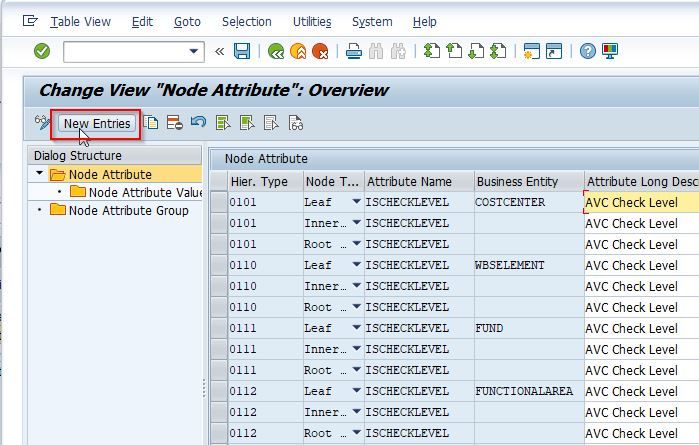Go to Last Page icon
This screenshot has height=445, width=699.
[x=498, y=51]
